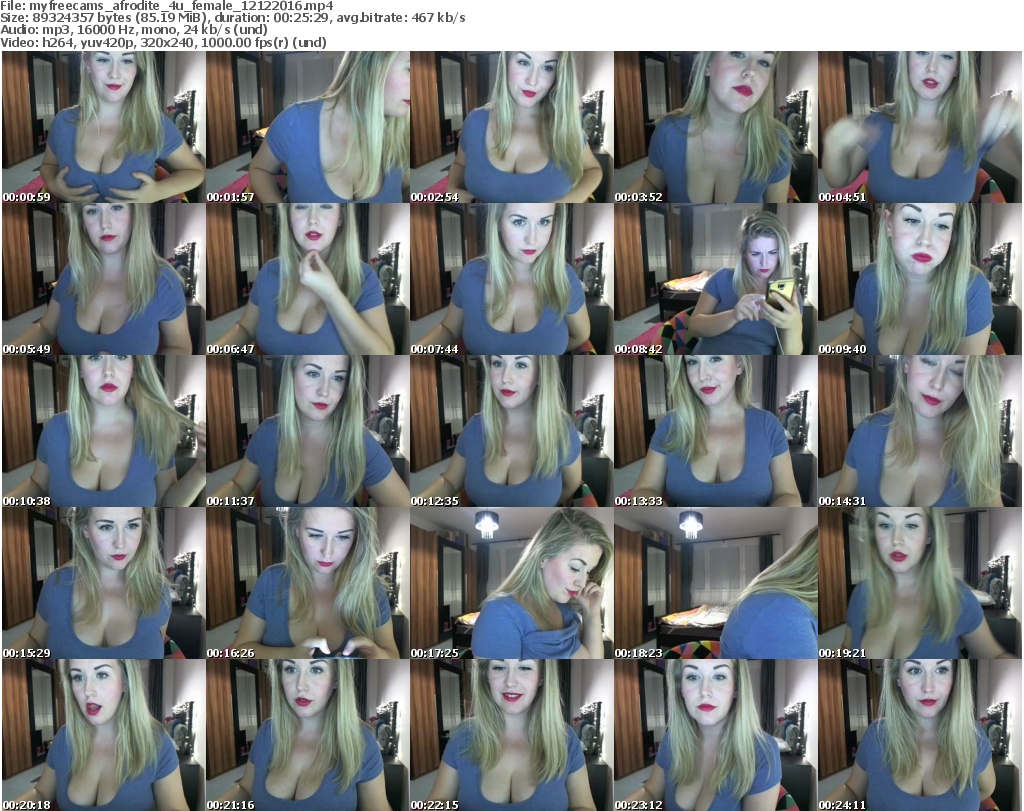Select the thumbnail stamped 00:06:47

pyautogui.click(x=308, y=279)
